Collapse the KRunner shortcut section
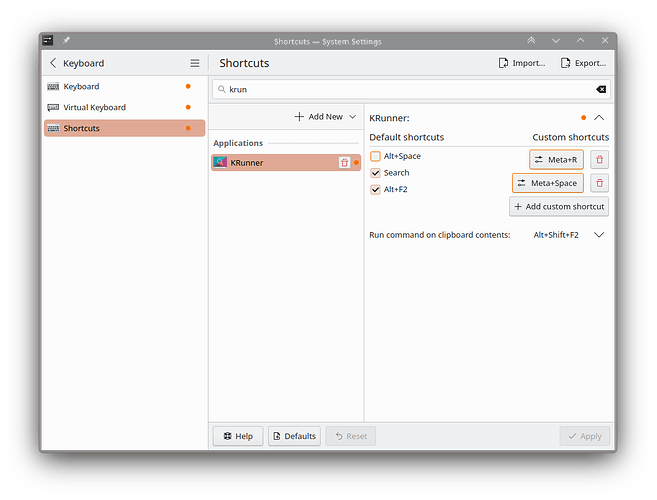 click(599, 118)
